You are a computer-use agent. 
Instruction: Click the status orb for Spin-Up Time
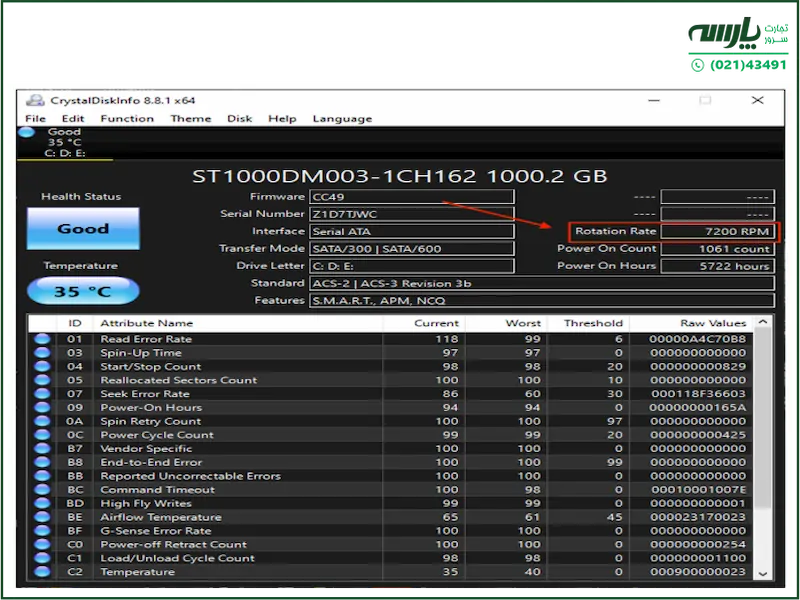pyautogui.click(x=42, y=353)
